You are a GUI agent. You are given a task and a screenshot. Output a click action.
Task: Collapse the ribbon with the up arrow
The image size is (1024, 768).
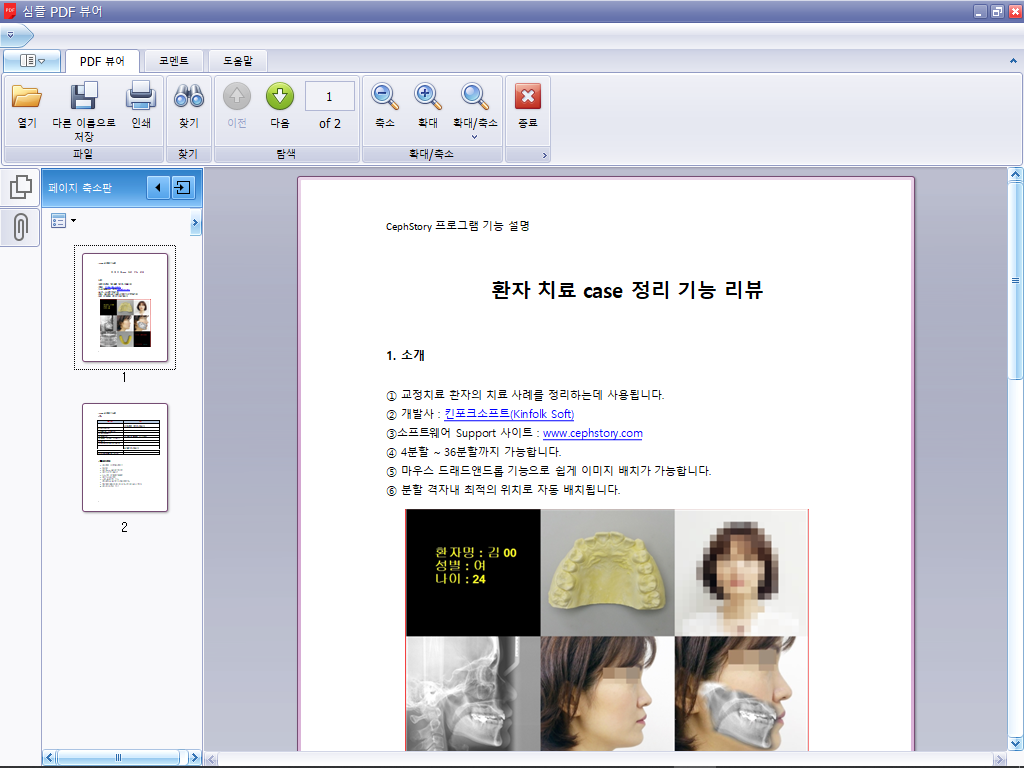(x=1013, y=61)
